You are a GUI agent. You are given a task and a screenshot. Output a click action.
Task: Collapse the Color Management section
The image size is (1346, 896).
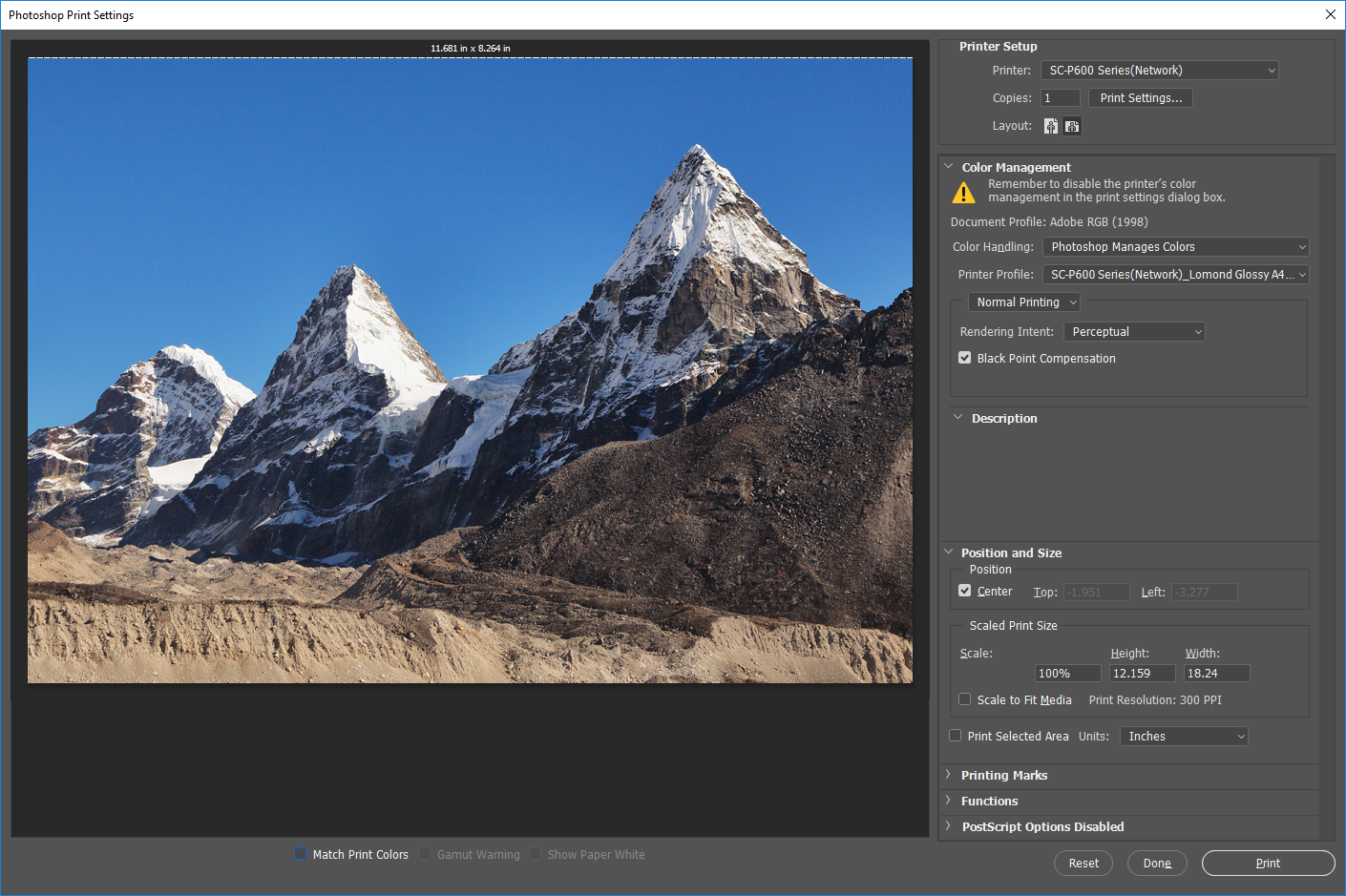click(x=949, y=165)
